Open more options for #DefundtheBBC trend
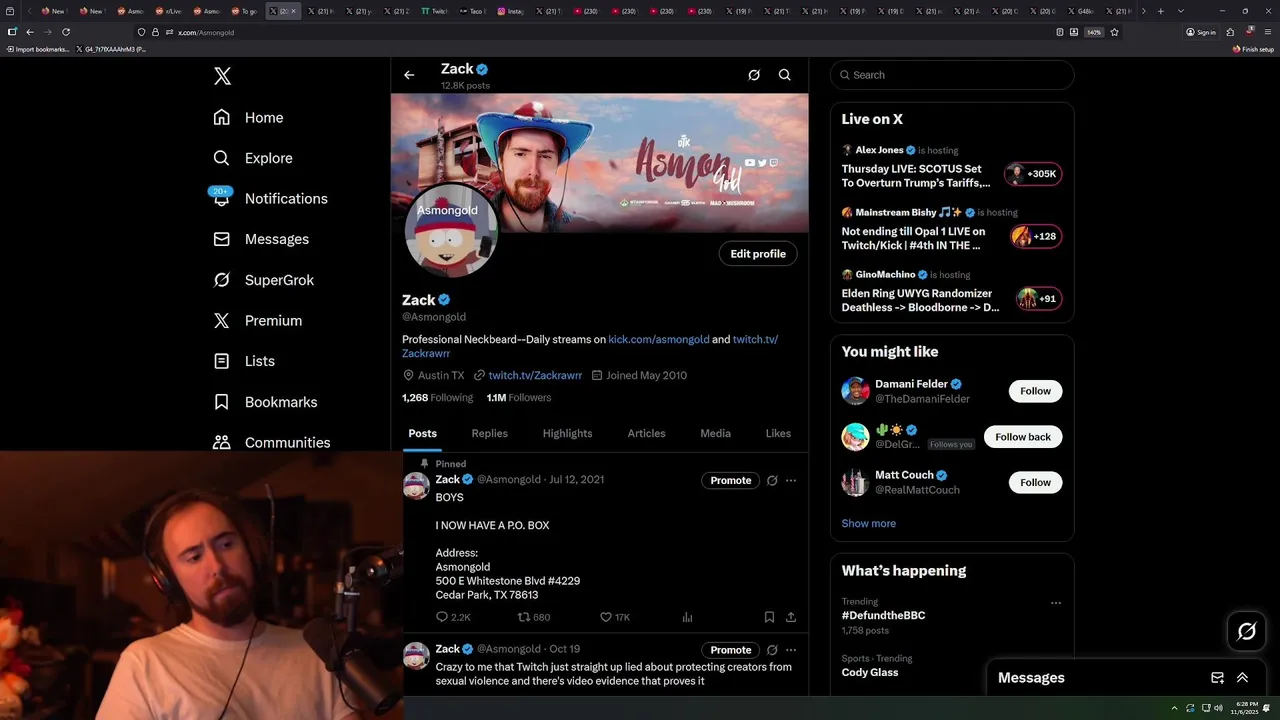Viewport: 1280px width, 720px height. [x=1055, y=603]
